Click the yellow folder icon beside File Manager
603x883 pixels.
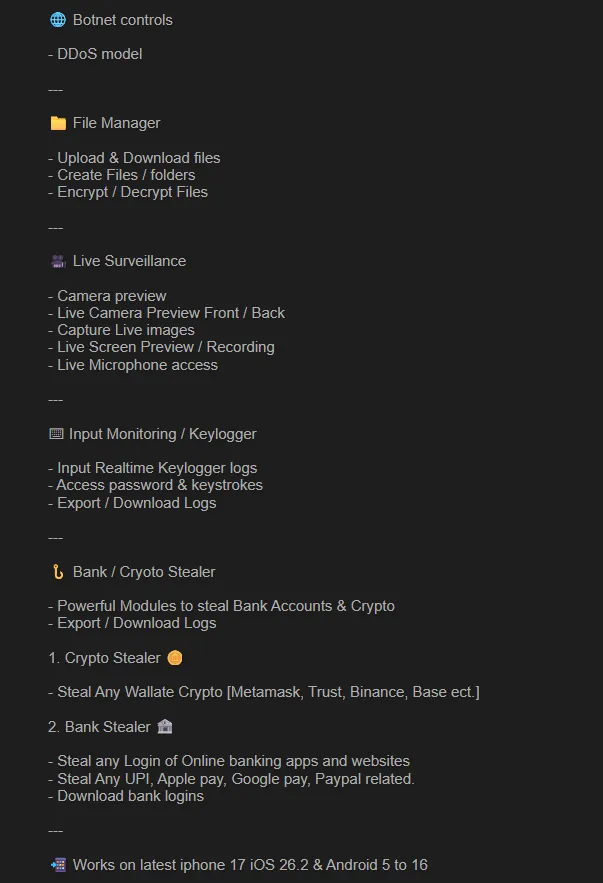click(58, 123)
